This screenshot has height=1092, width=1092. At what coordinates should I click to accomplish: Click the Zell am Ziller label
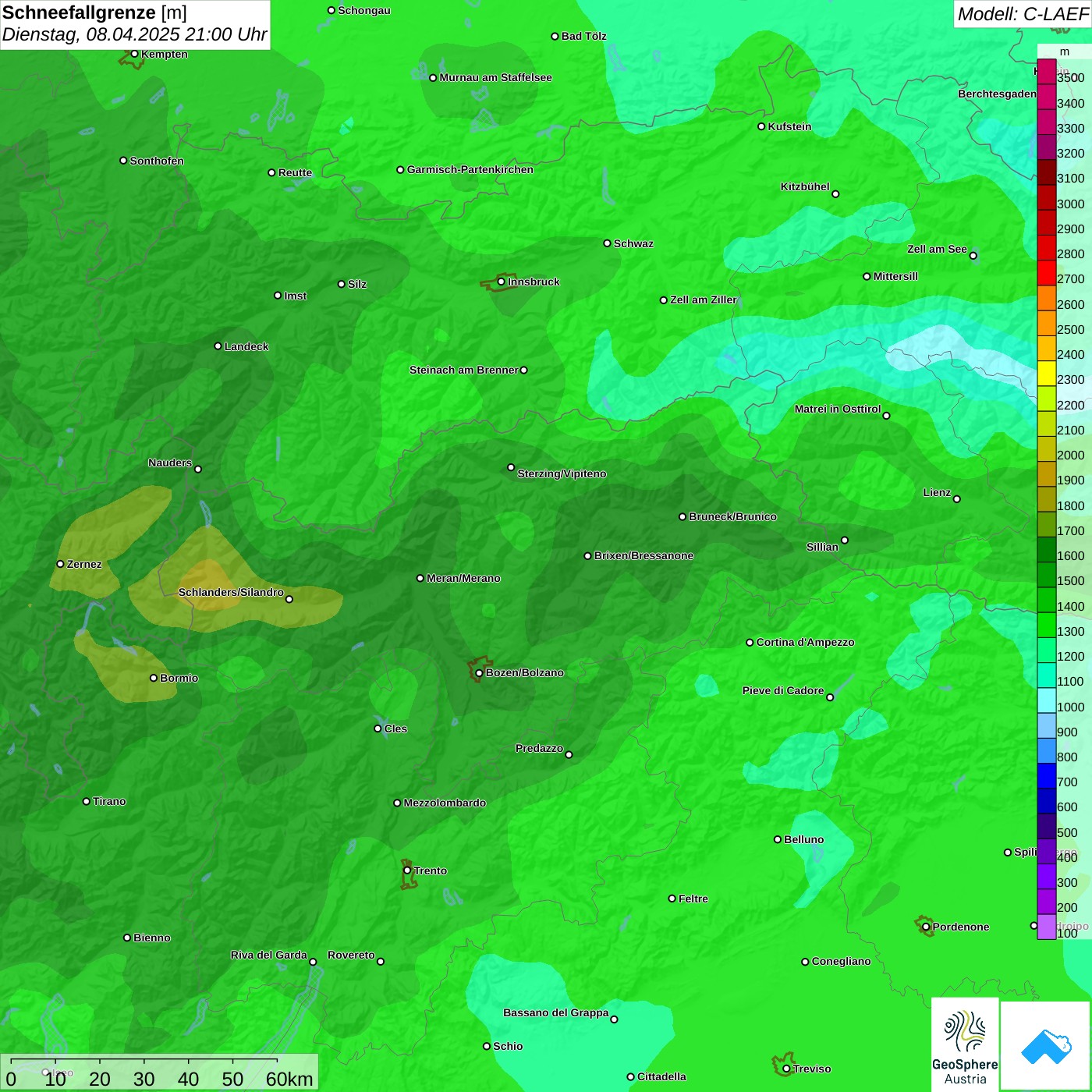tap(704, 300)
